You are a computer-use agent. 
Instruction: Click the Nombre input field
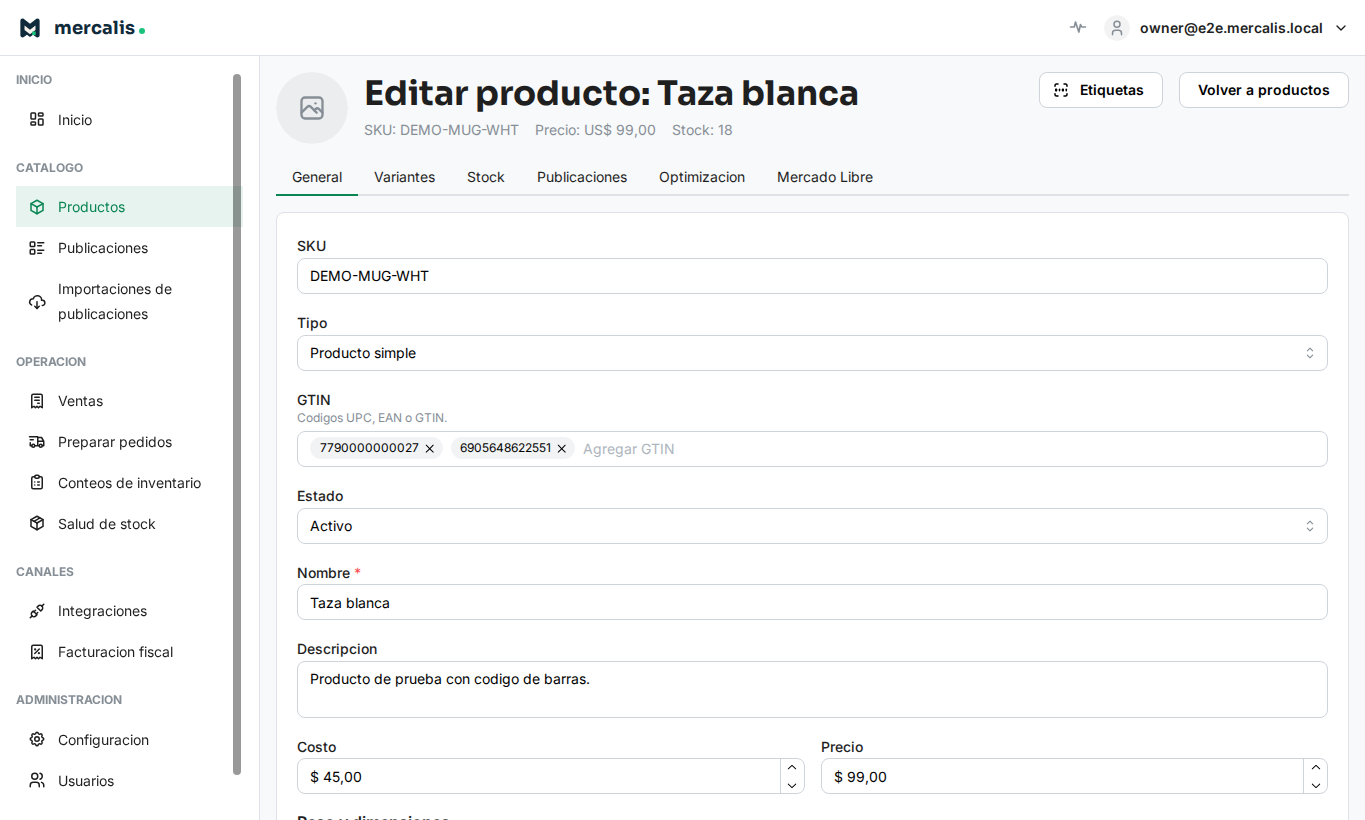tap(812, 603)
